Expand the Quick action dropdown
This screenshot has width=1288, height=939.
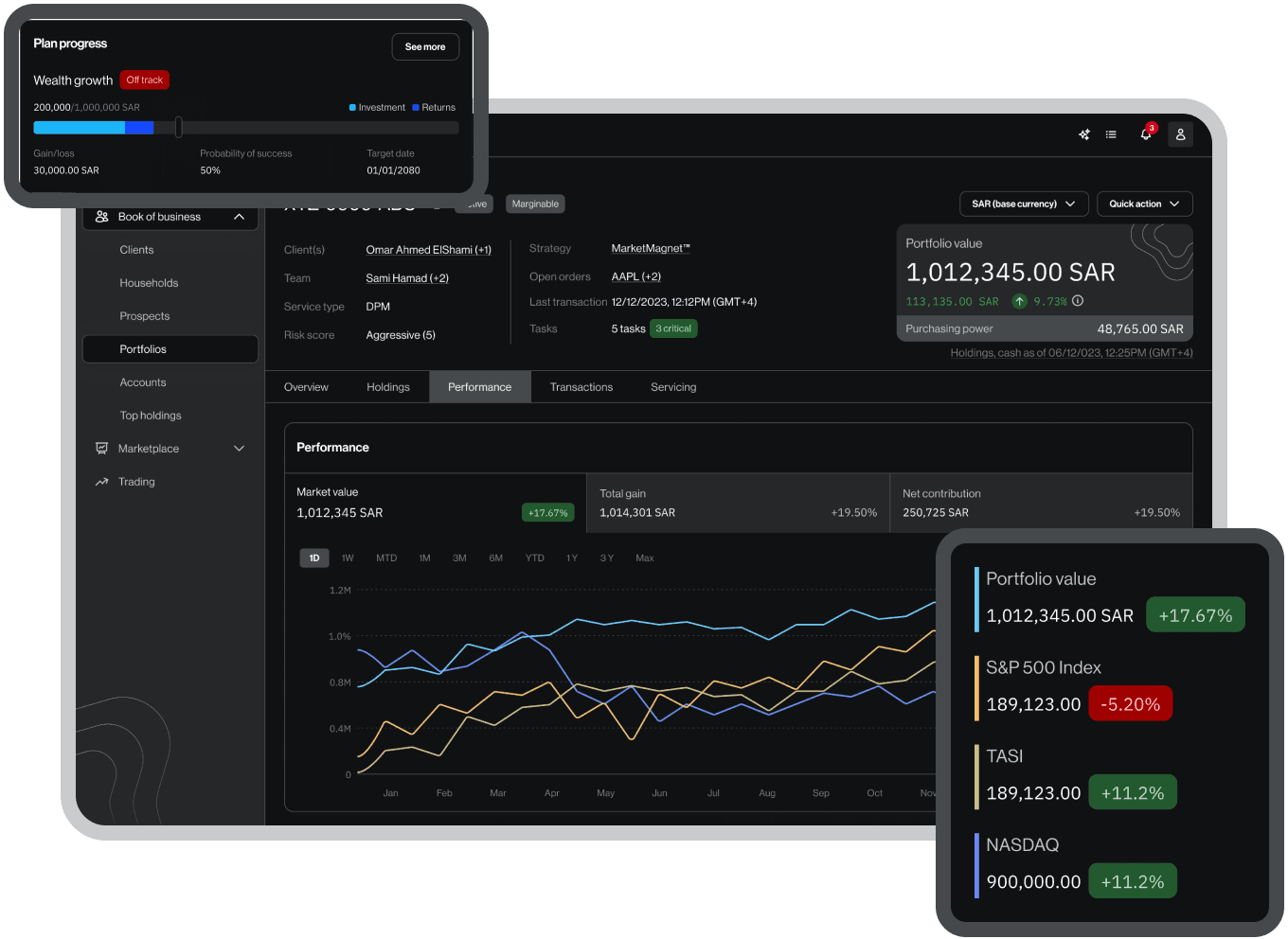point(1144,204)
